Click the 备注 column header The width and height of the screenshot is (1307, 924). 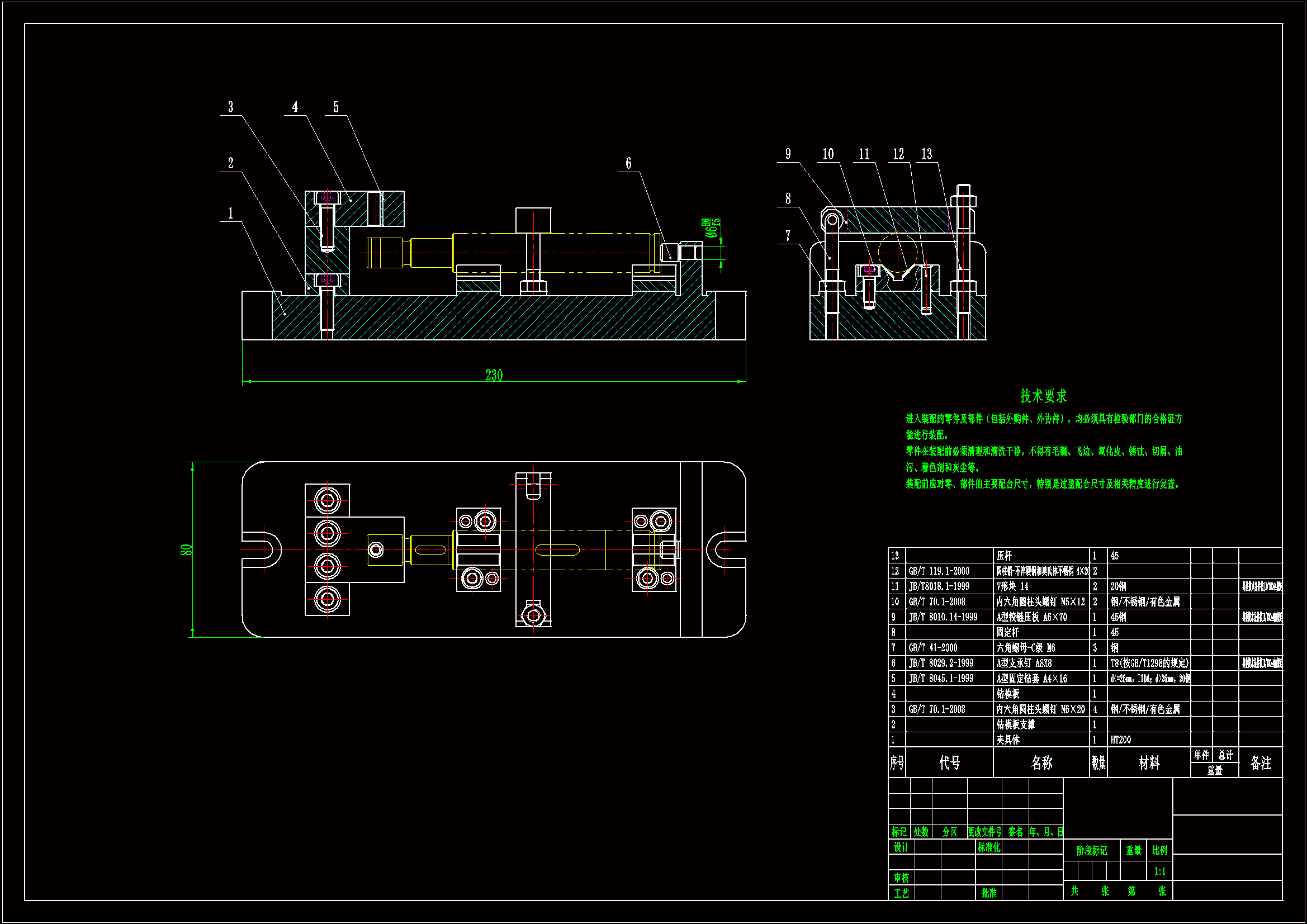[x=1260, y=762]
